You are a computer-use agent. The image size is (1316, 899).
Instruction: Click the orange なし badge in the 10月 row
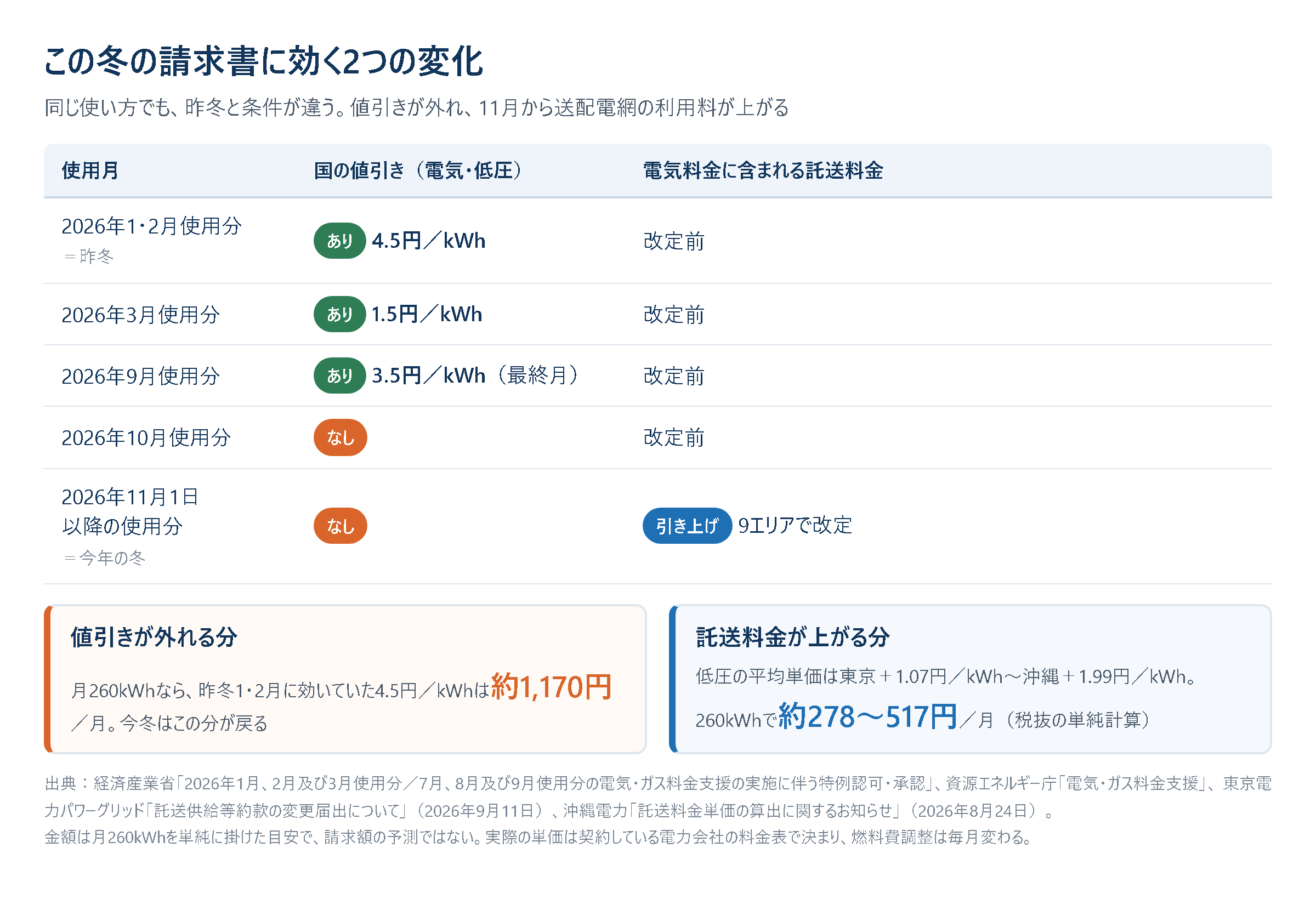341,437
